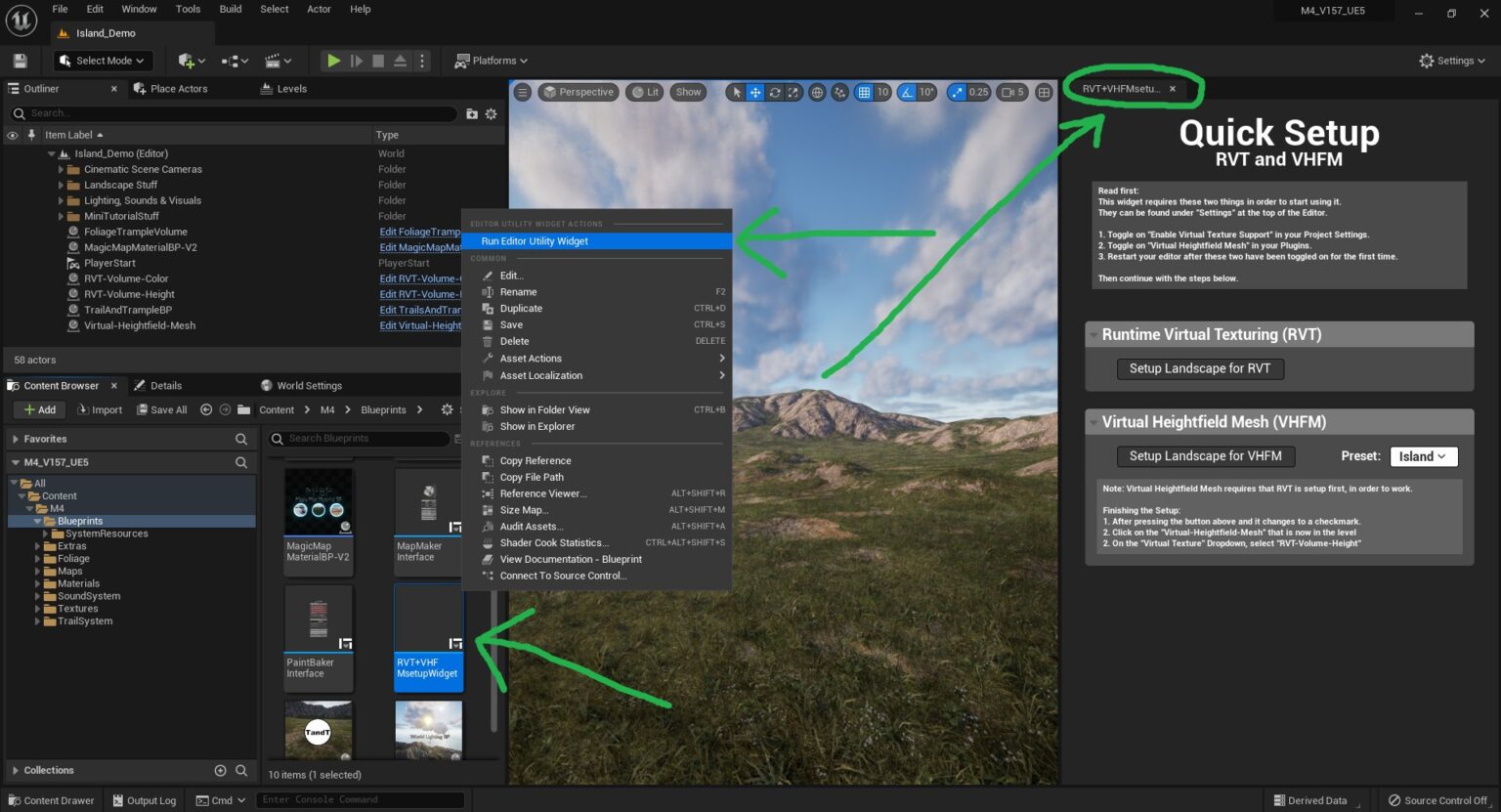Image resolution: width=1501 pixels, height=812 pixels.
Task: Click the Setup Landscape for VHFM button
Action: [x=1205, y=455]
